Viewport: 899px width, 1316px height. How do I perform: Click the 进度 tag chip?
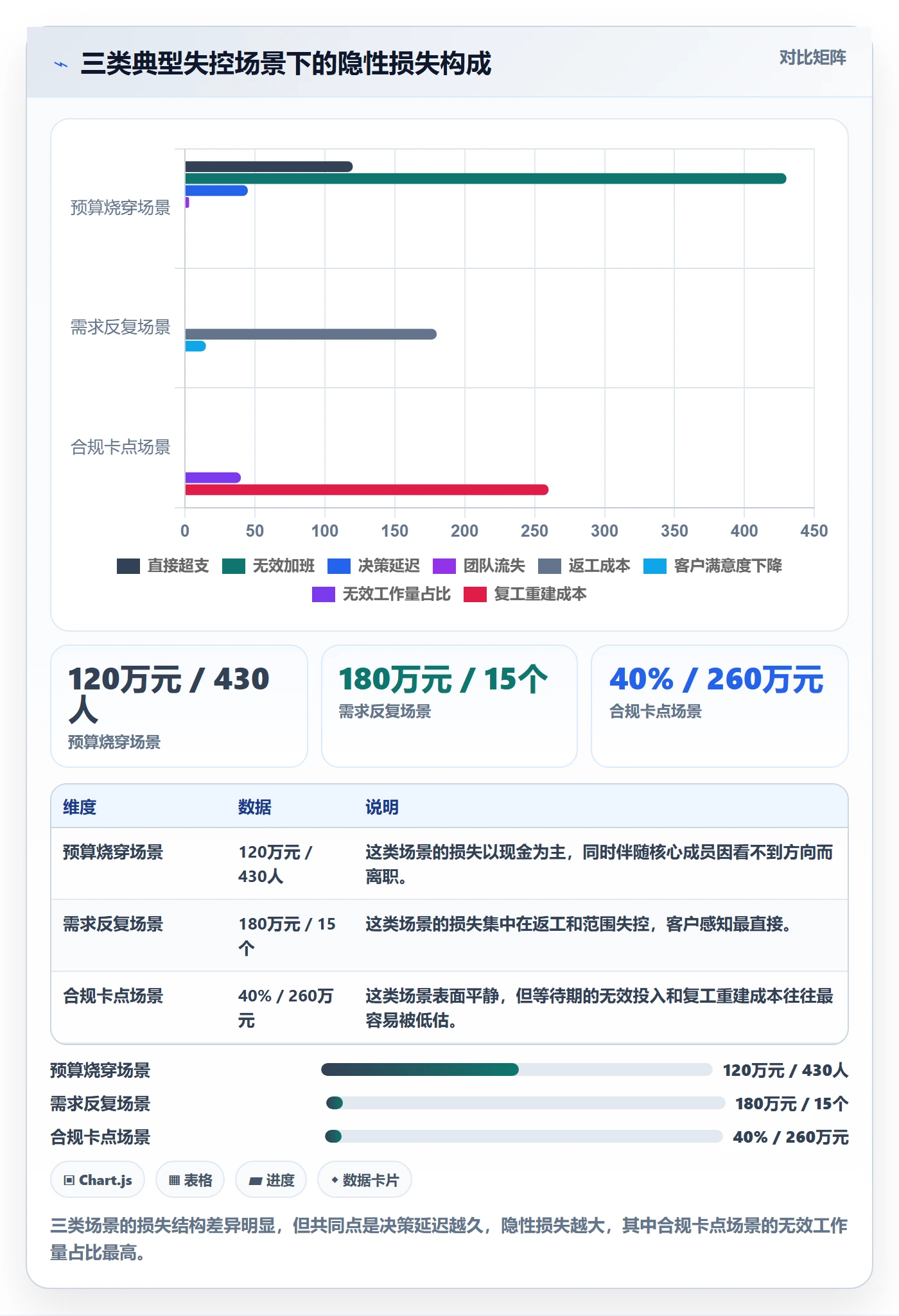(271, 1180)
